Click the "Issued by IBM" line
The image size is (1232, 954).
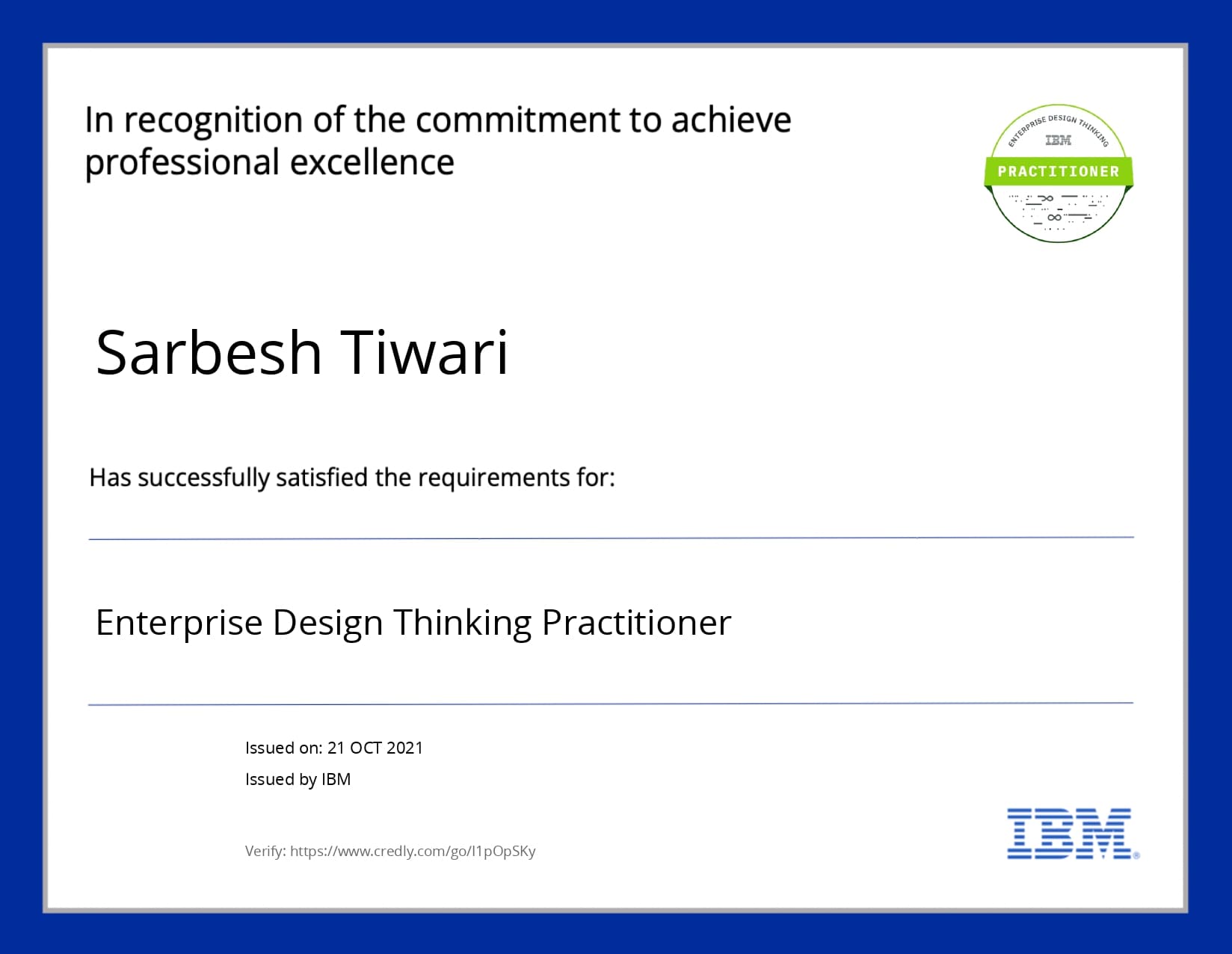click(x=298, y=779)
